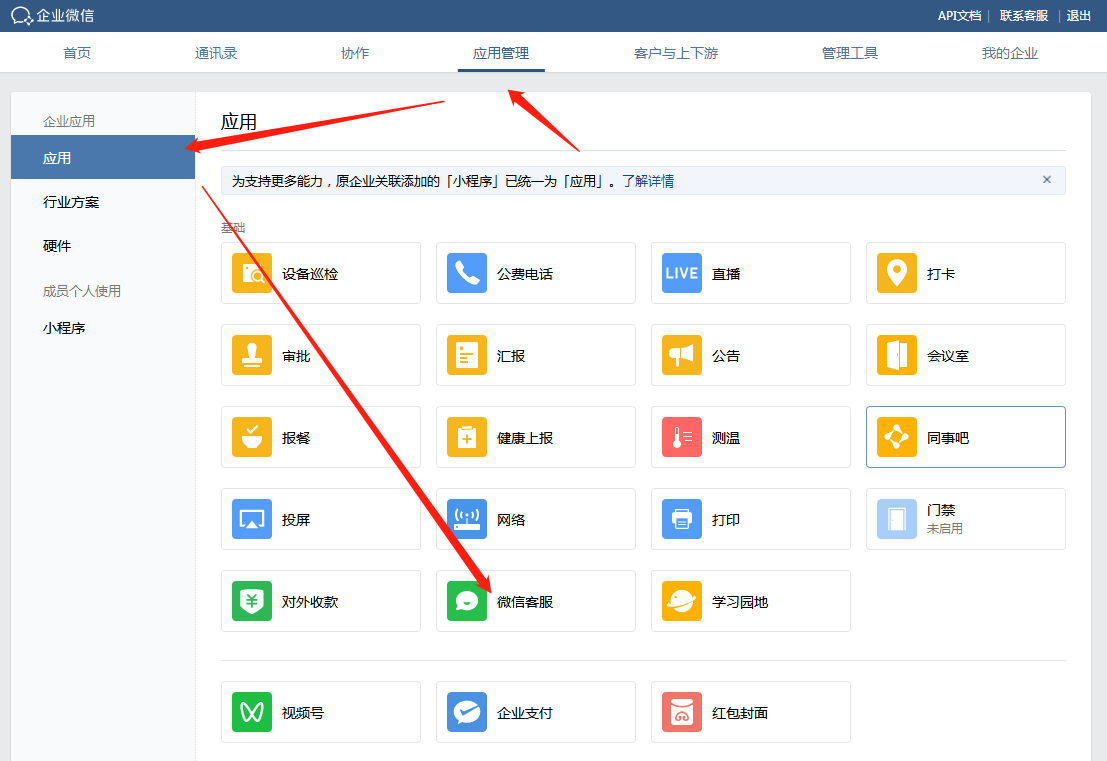Open the 设备巡检 app icon
Image resolution: width=1107 pixels, height=761 pixels.
coord(252,273)
